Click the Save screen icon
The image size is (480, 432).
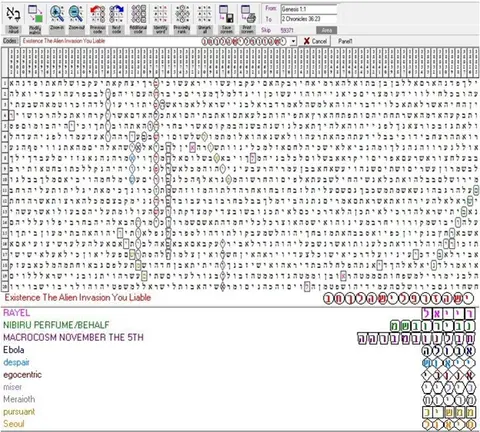click(x=226, y=14)
